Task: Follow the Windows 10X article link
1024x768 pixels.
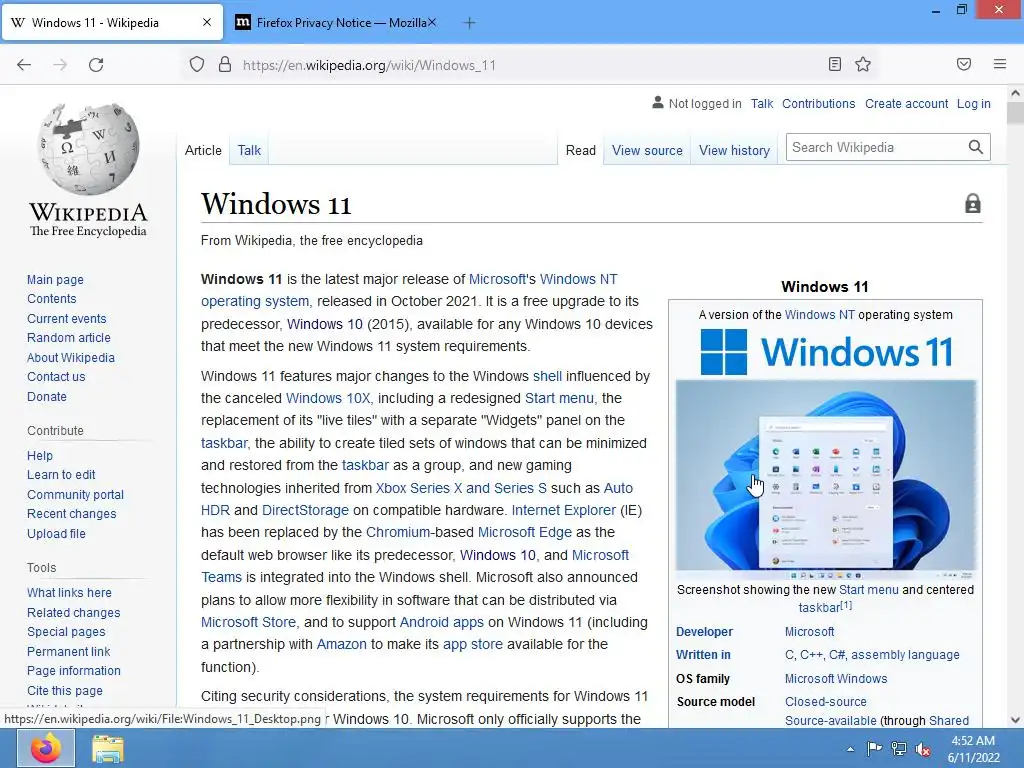Action: pyautogui.click(x=328, y=398)
